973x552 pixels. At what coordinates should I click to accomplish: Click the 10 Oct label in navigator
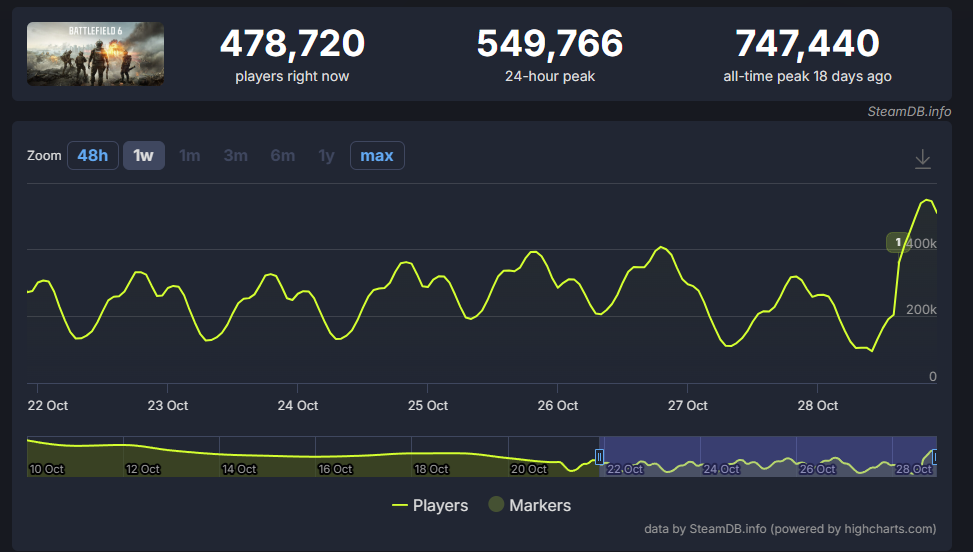[47, 469]
